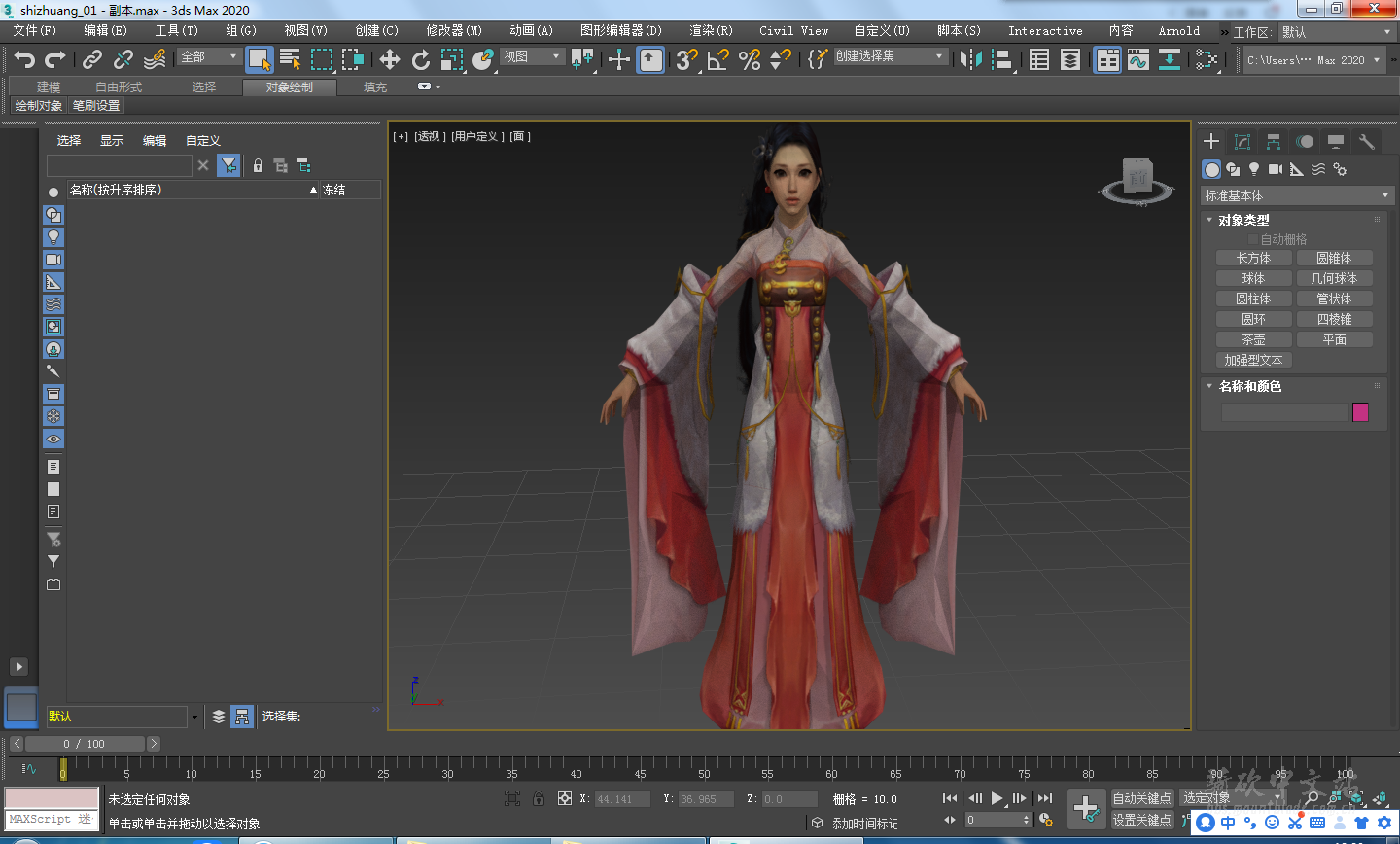Go to the end frame

1045,798
